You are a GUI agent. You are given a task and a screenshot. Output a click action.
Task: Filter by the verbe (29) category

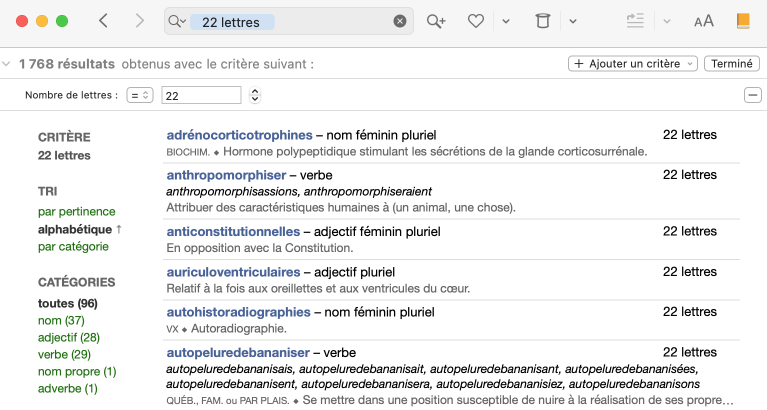64,355
